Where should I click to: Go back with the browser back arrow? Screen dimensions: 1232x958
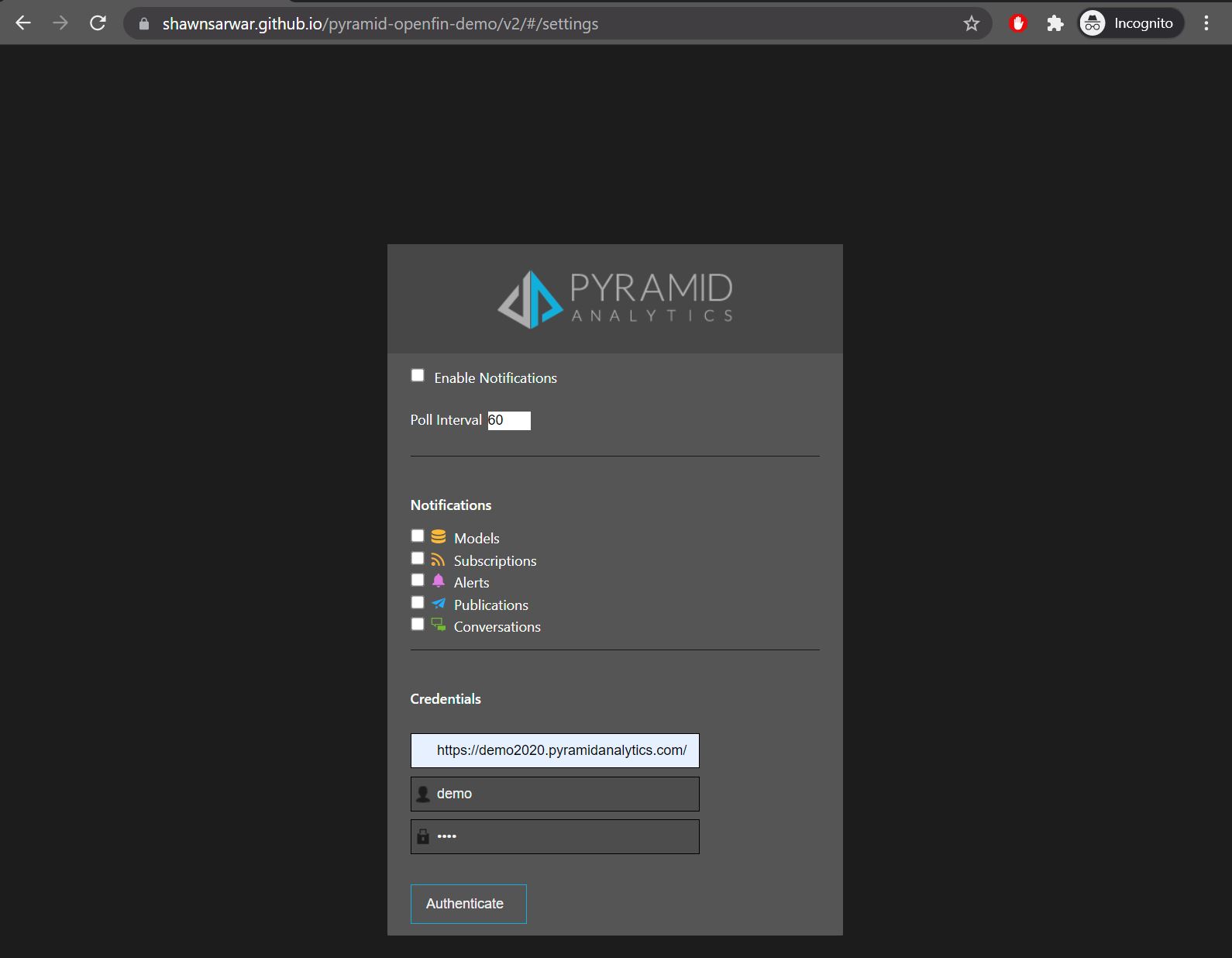pyautogui.click(x=23, y=23)
